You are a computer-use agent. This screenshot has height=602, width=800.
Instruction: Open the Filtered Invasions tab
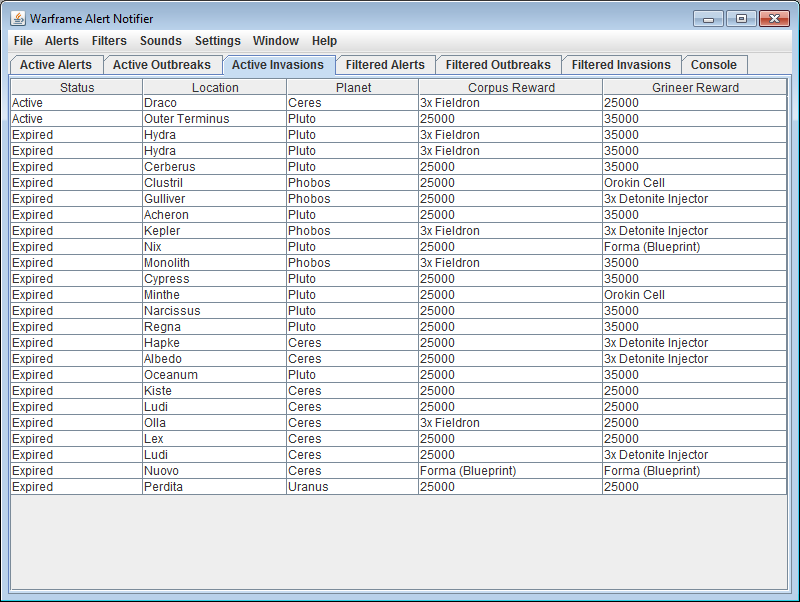pos(621,65)
